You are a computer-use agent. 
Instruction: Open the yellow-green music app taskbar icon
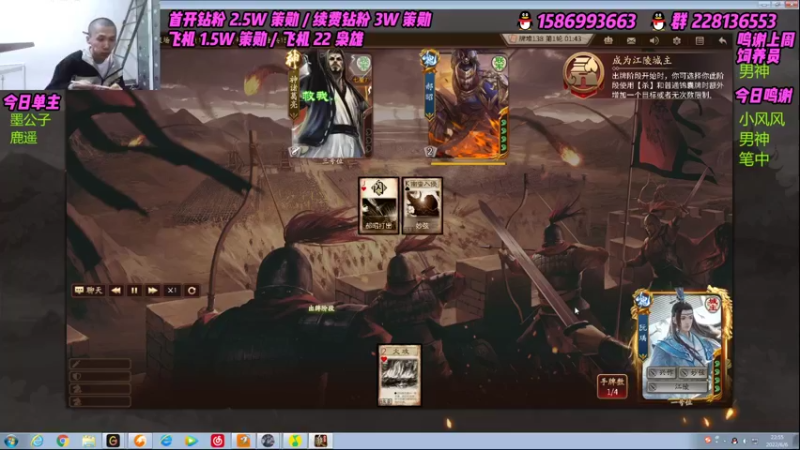tap(294, 441)
